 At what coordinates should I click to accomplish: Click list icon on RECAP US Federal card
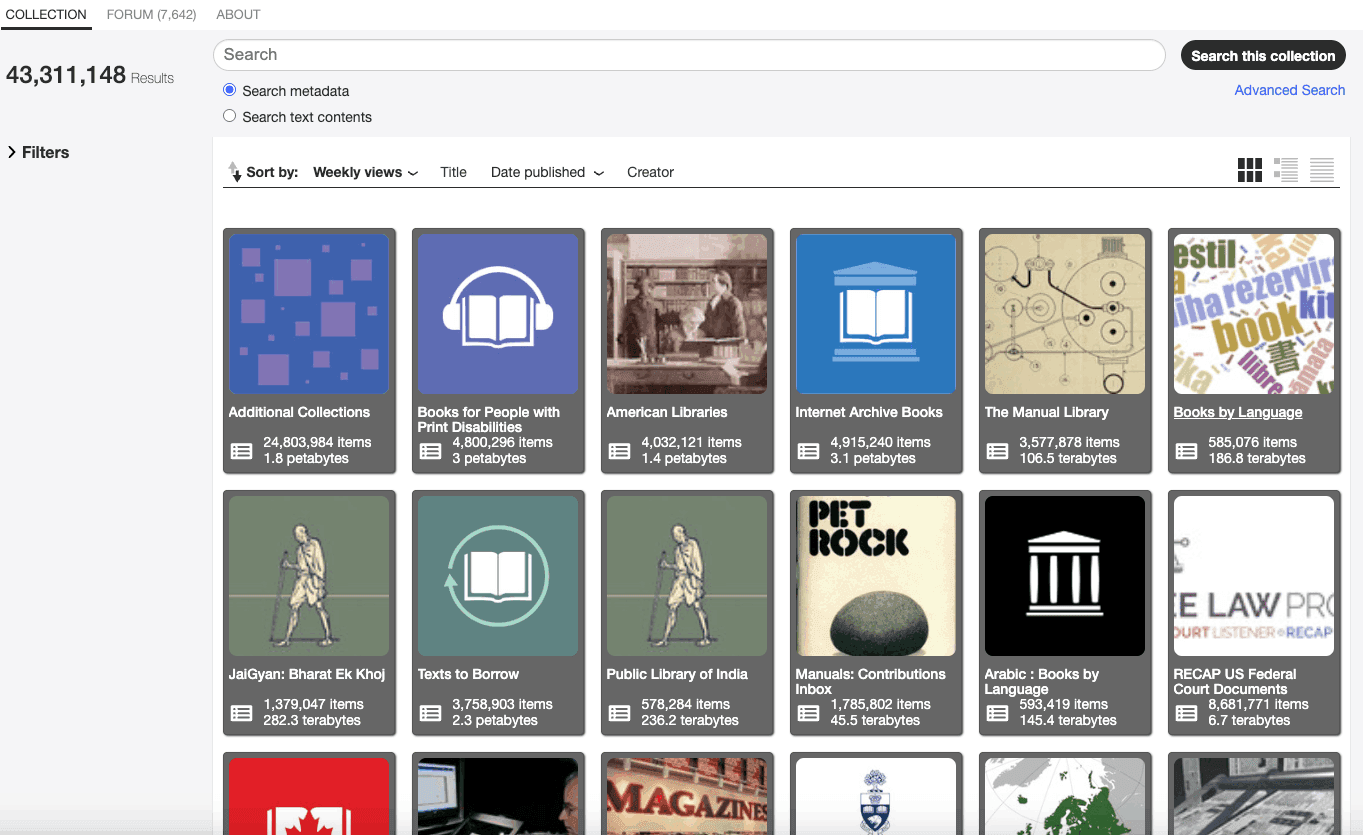[x=1187, y=713]
